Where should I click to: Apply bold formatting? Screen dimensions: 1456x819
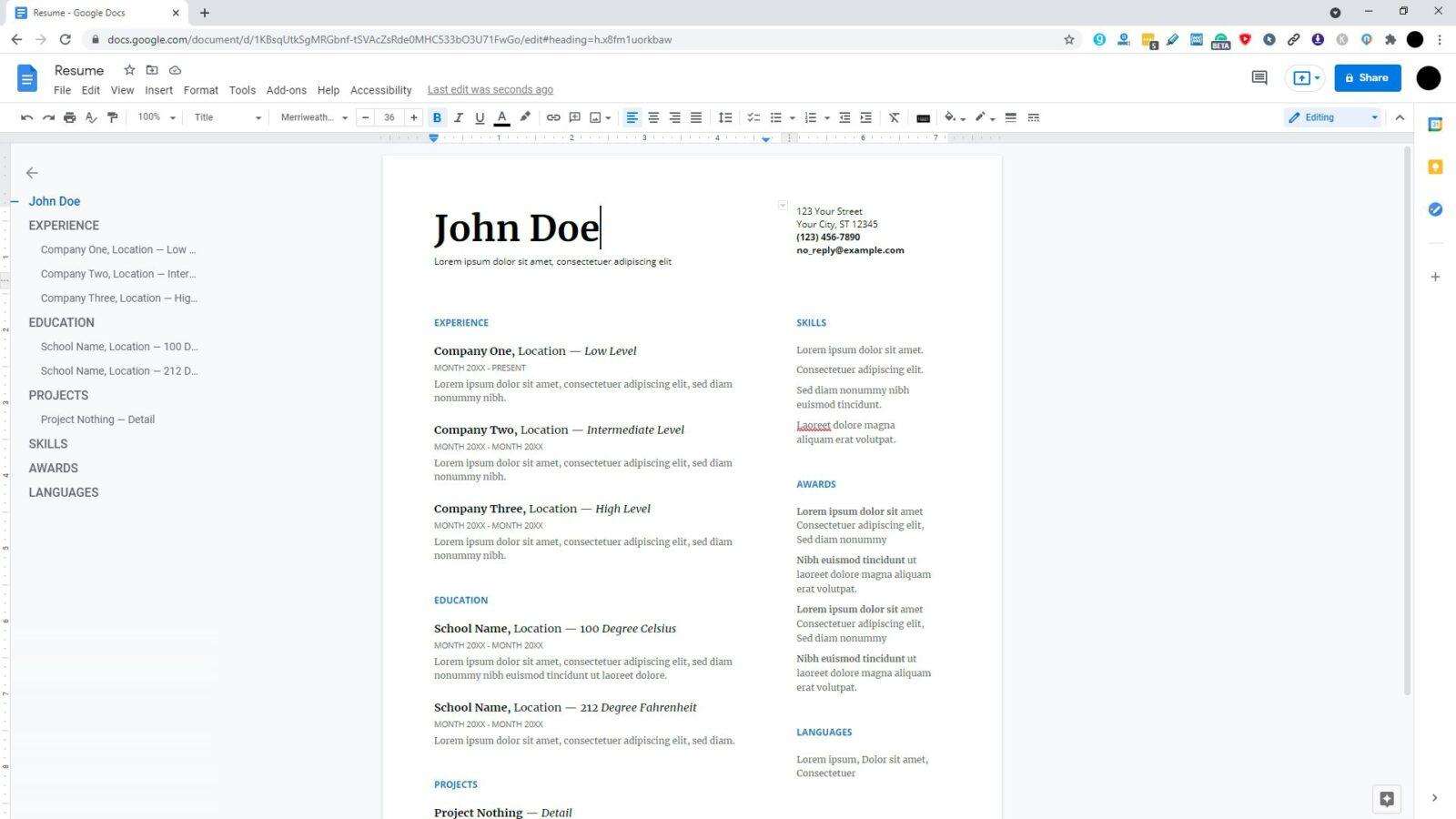tap(437, 116)
